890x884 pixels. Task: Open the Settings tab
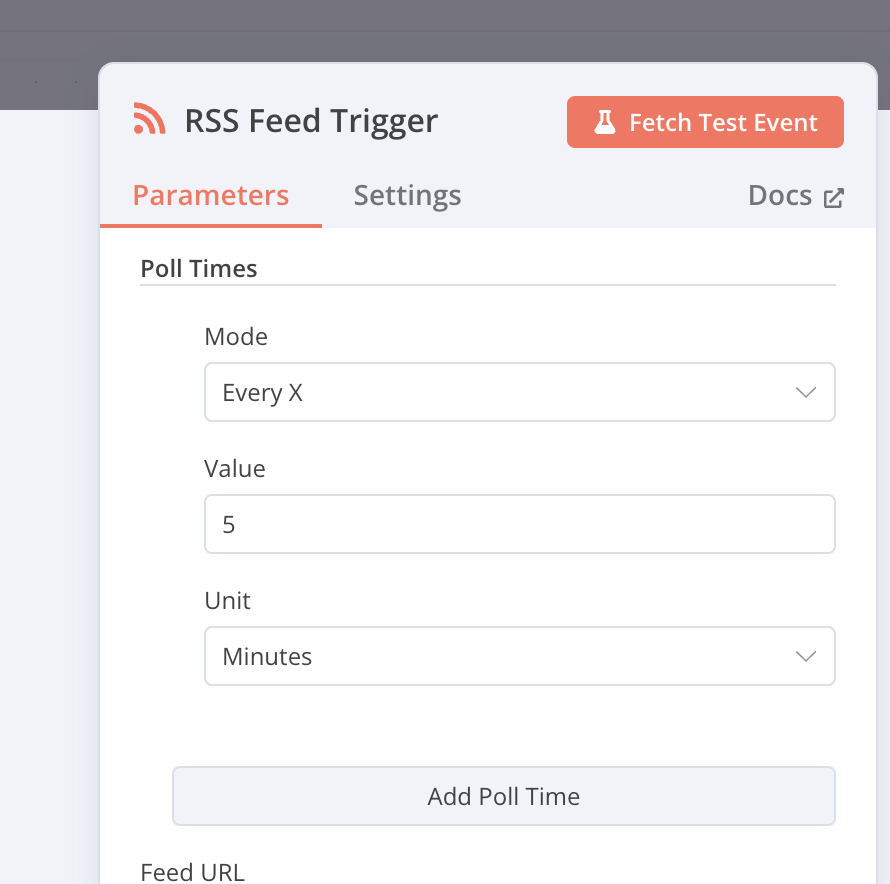click(x=407, y=195)
